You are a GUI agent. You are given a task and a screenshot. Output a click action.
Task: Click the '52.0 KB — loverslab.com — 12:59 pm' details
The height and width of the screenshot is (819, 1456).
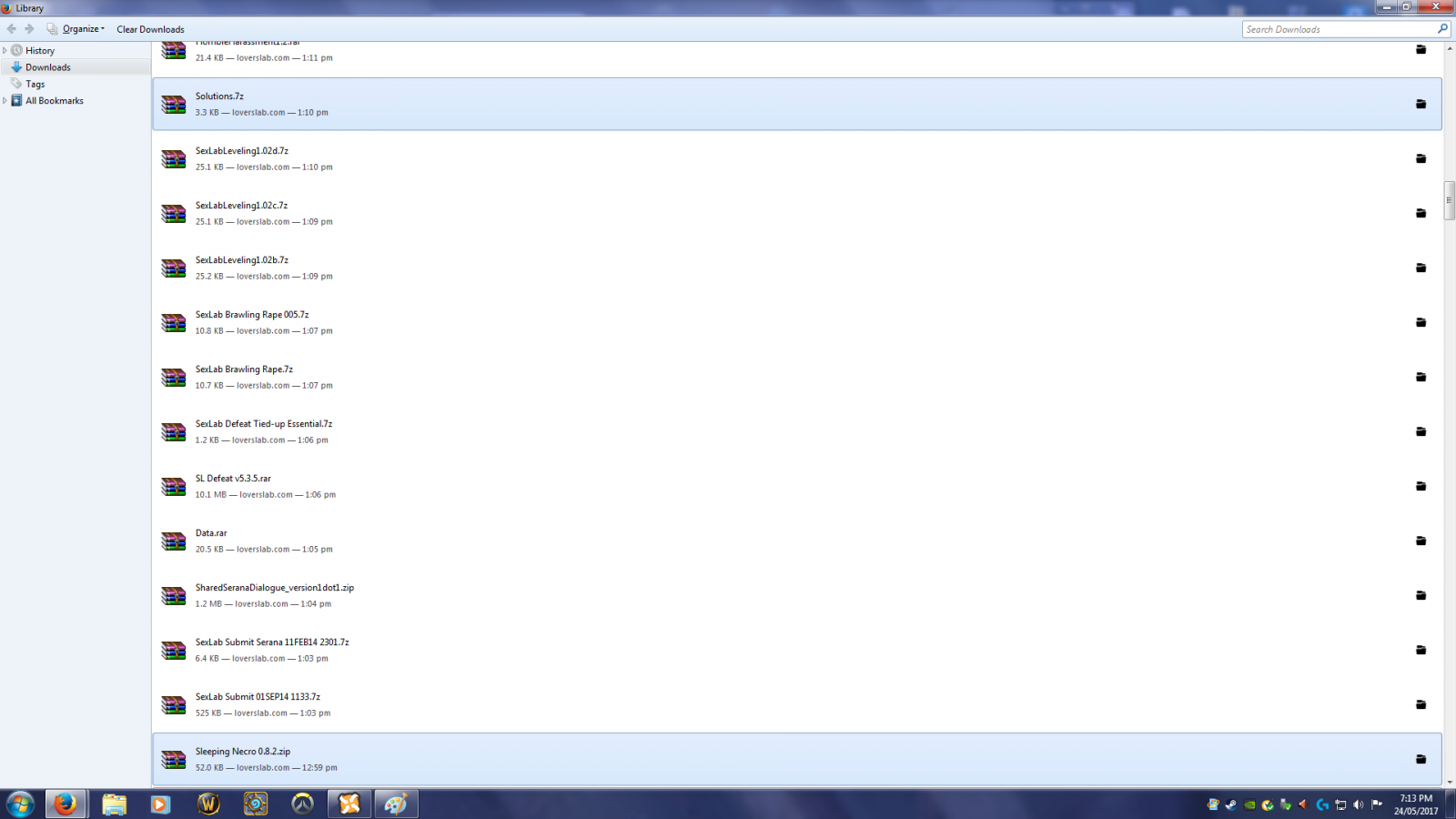click(x=267, y=768)
